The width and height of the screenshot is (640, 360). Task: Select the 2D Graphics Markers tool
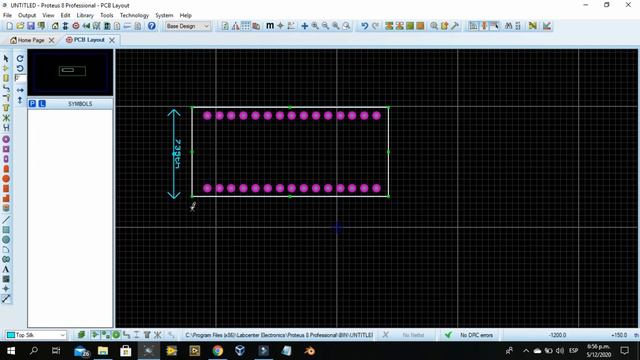pyautogui.click(x=6, y=289)
